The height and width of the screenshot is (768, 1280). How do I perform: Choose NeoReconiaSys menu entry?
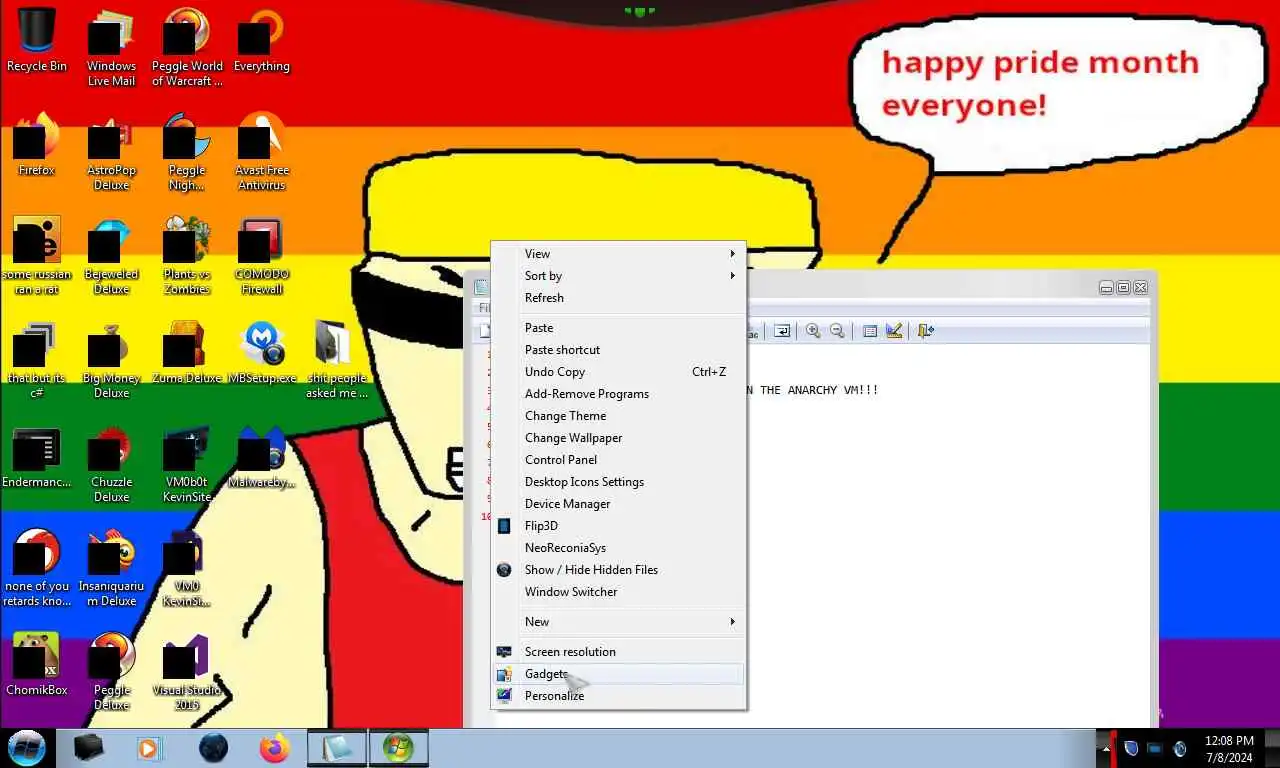[x=619, y=548]
